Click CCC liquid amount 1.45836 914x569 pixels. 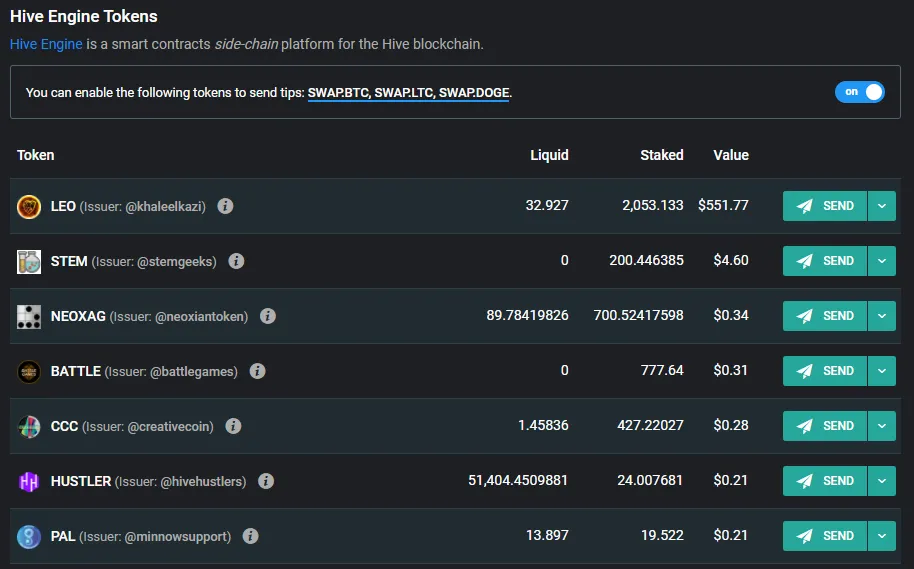tap(543, 425)
